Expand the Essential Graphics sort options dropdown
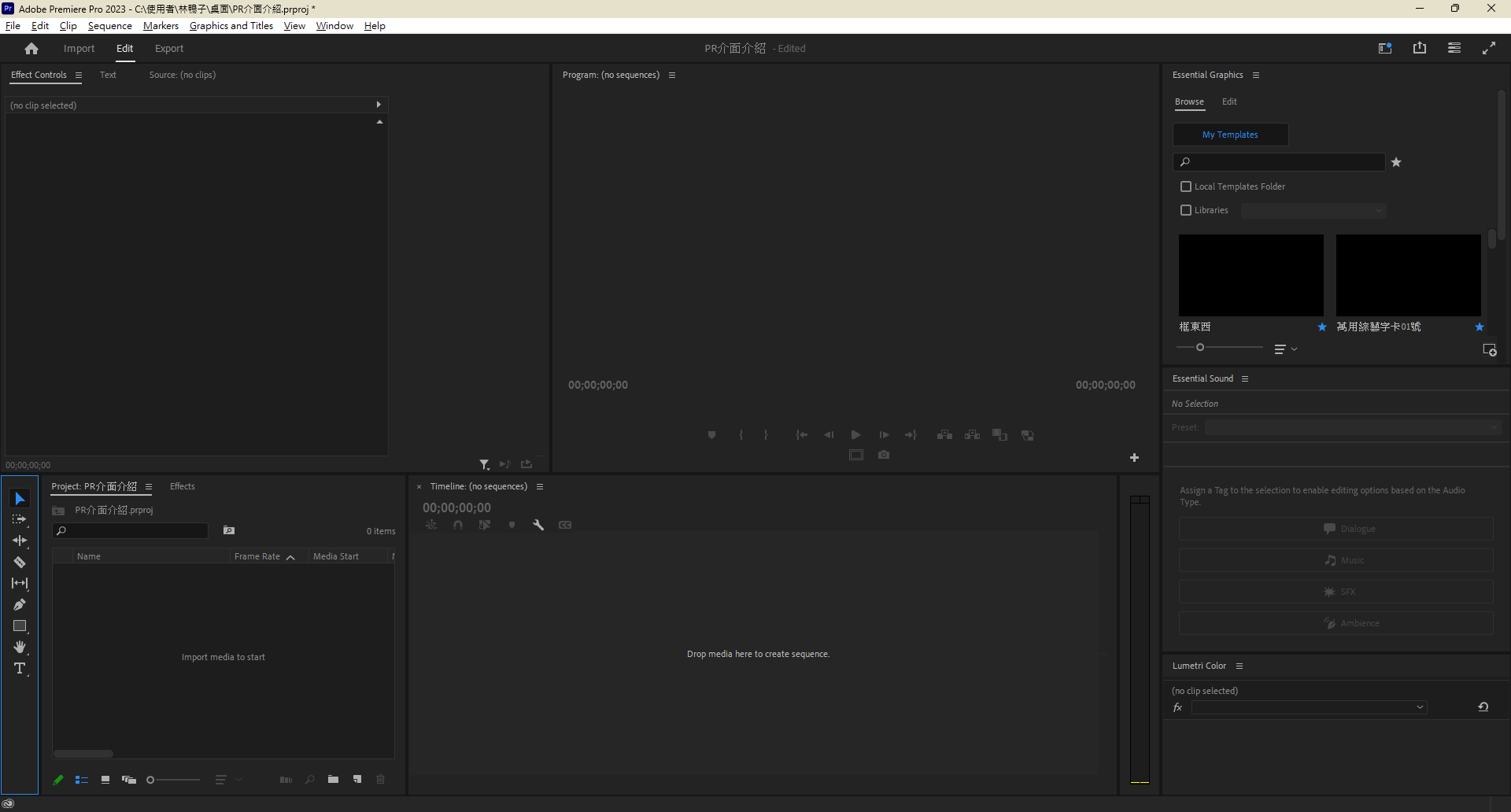The image size is (1511, 812). pyautogui.click(x=1285, y=349)
